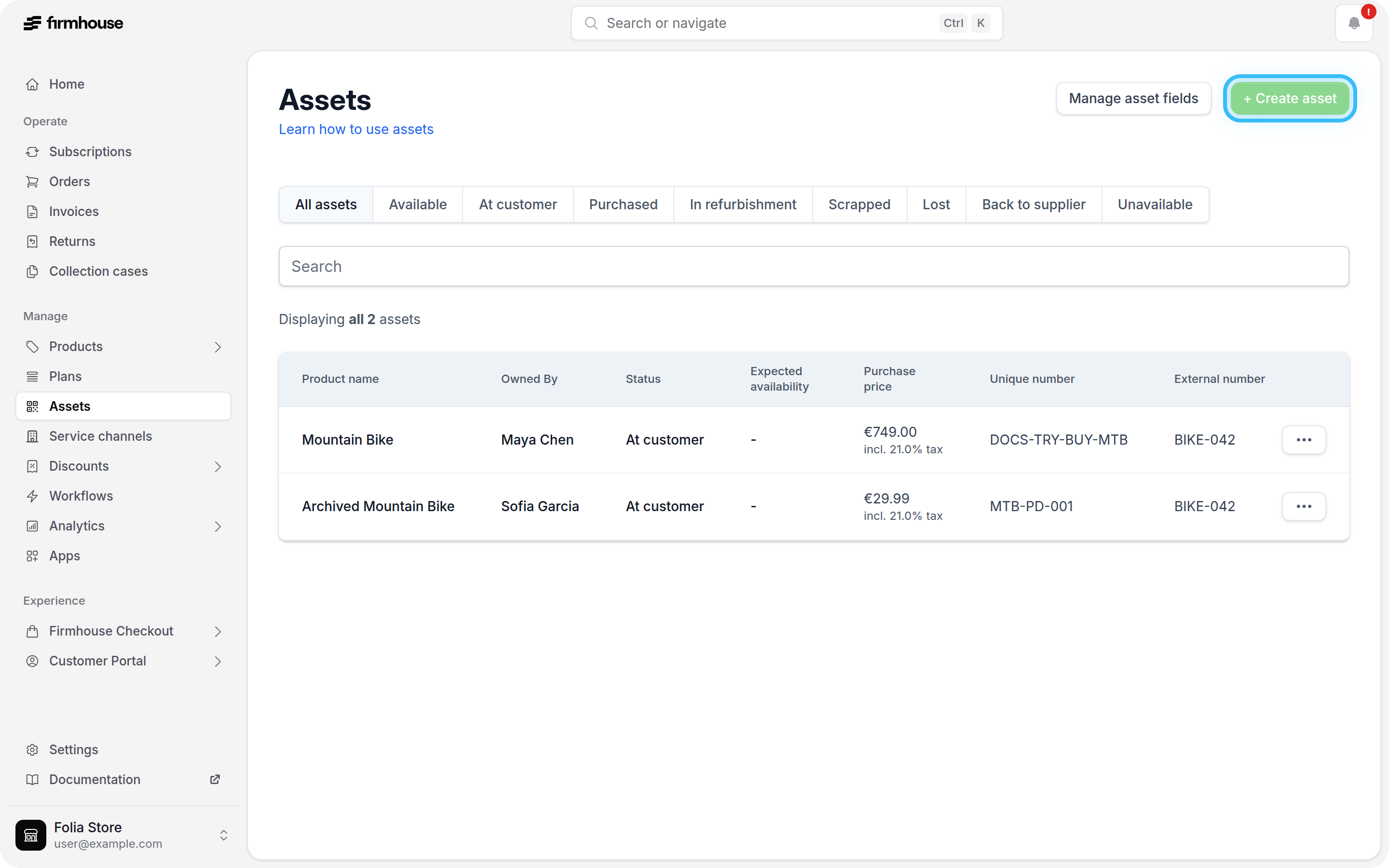Click the Home house icon

pos(33,84)
